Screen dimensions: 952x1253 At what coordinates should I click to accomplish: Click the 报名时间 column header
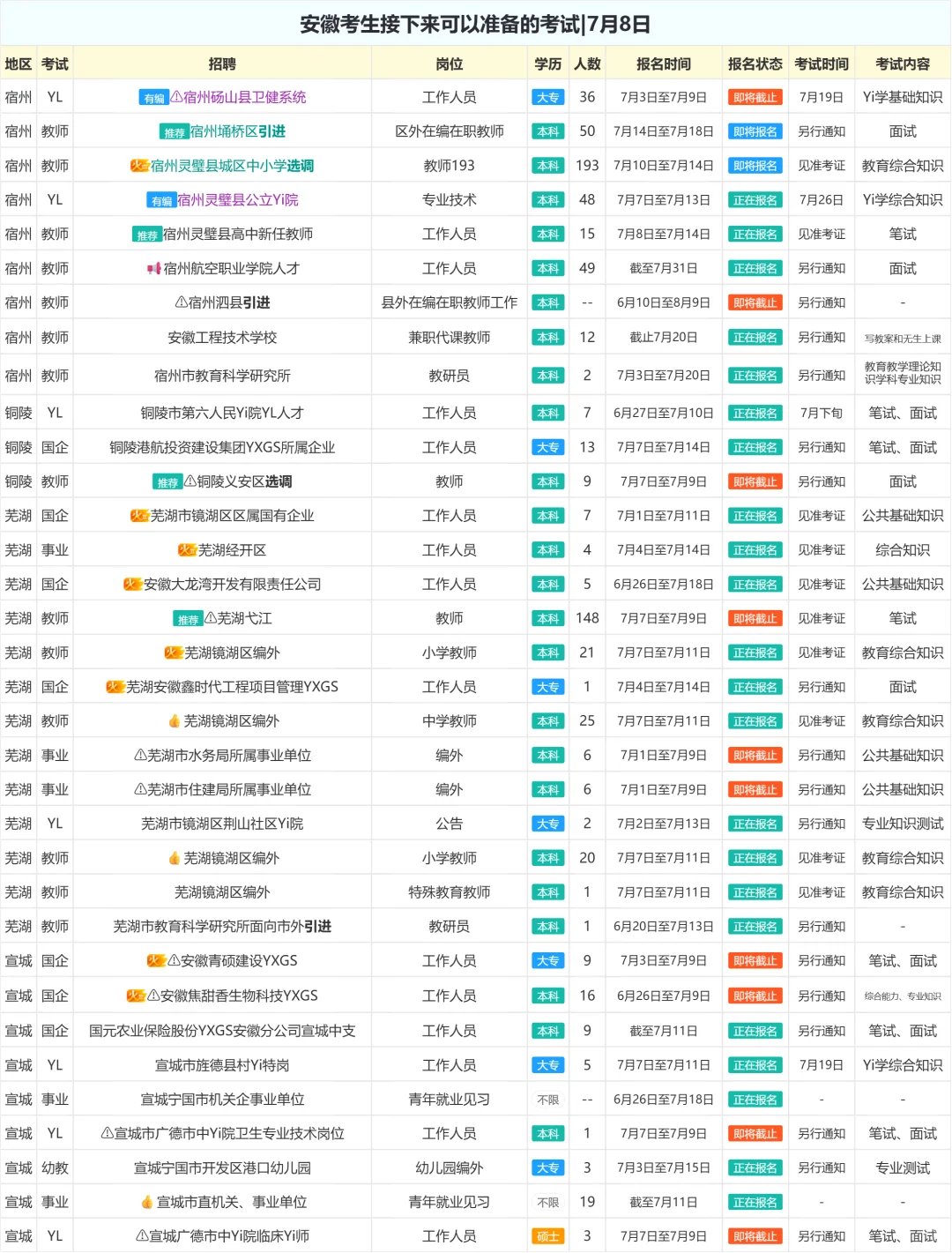pyautogui.click(x=664, y=63)
